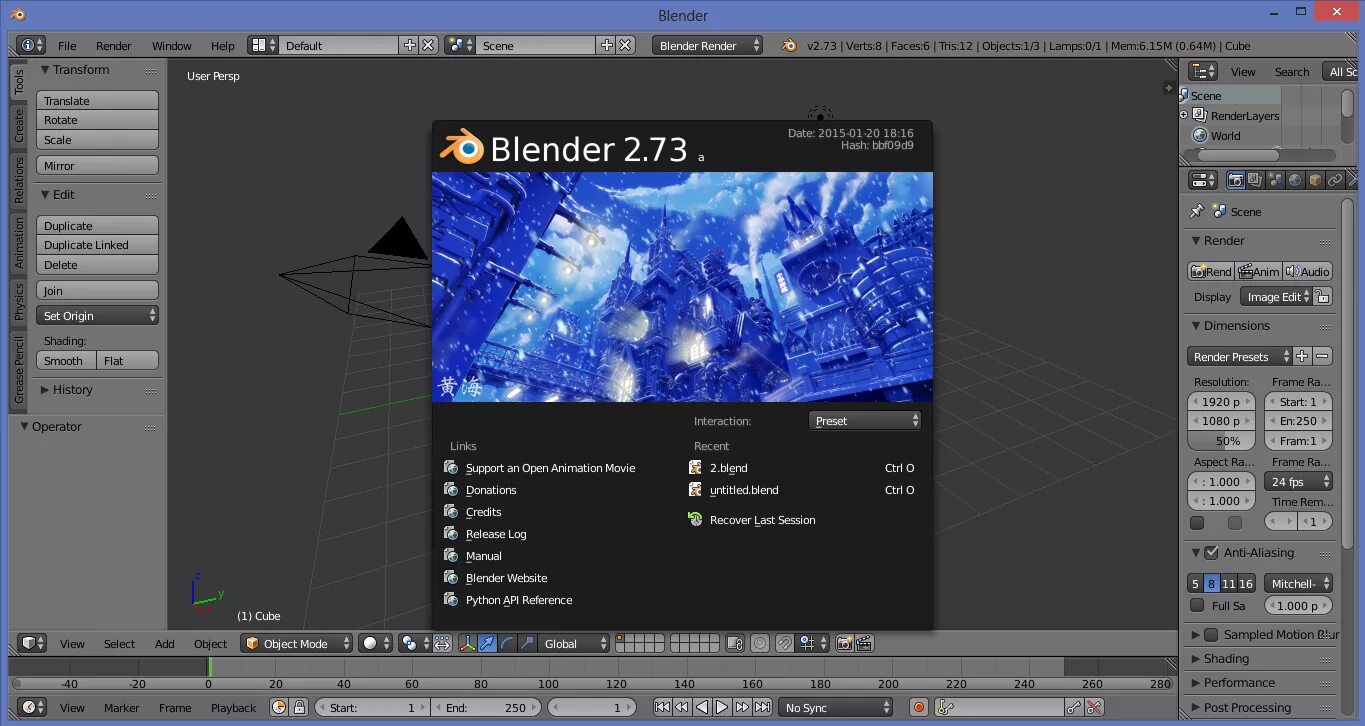Open the World properties globe tab

point(1295,180)
